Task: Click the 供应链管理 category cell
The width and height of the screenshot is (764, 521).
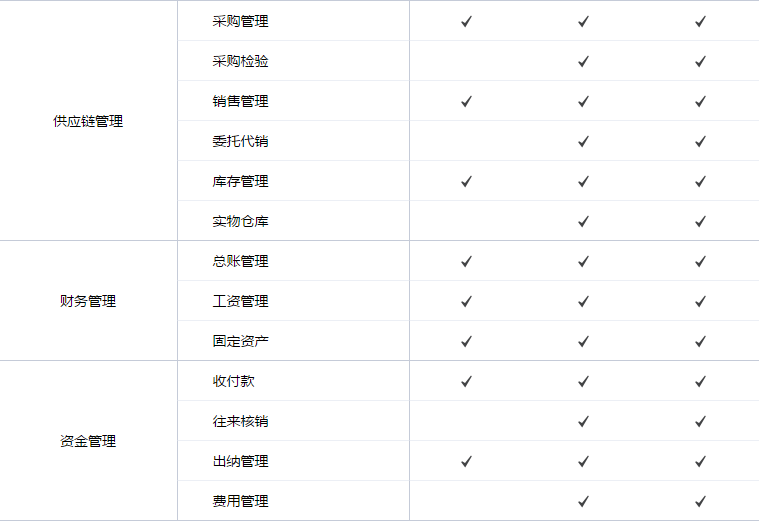Action: coord(88,121)
